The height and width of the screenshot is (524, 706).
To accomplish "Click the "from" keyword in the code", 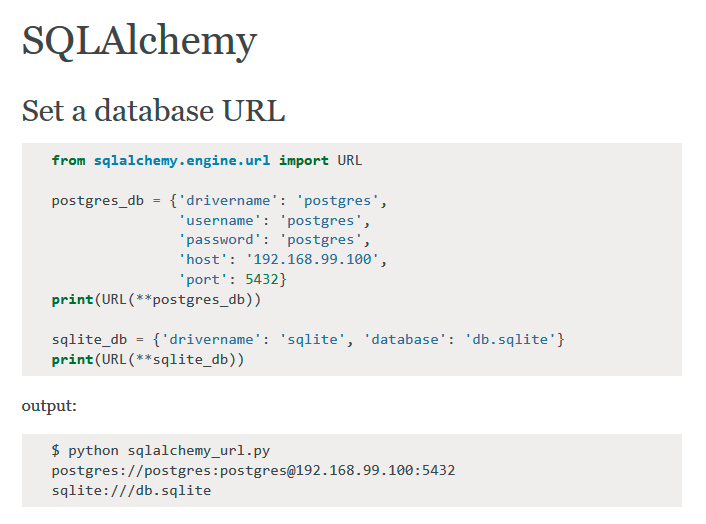I will (x=68, y=160).
